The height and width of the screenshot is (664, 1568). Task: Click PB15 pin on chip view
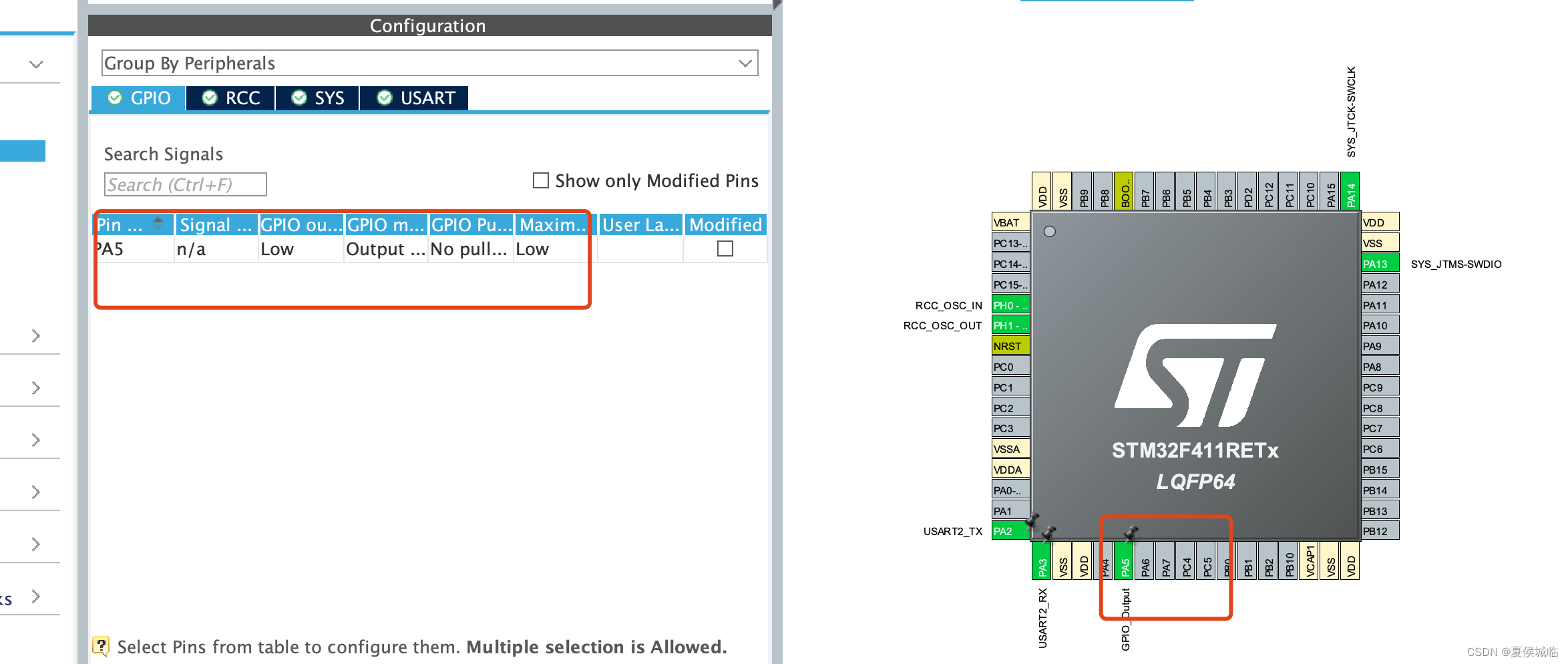[x=1380, y=470]
